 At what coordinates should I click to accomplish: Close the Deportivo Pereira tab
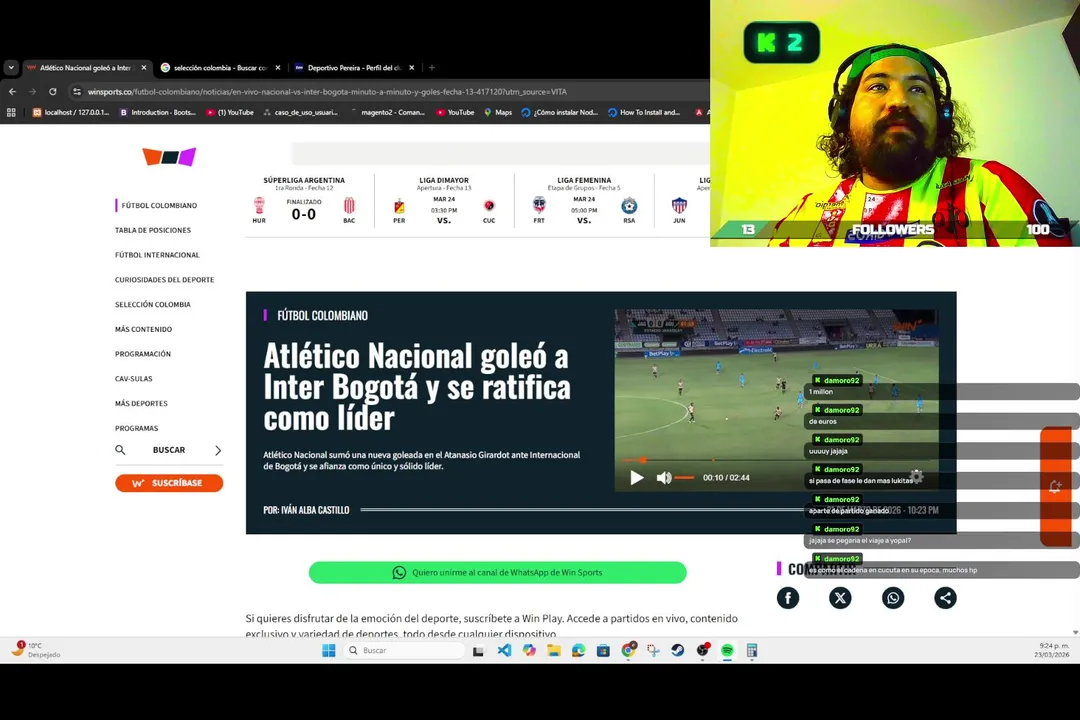[412, 68]
